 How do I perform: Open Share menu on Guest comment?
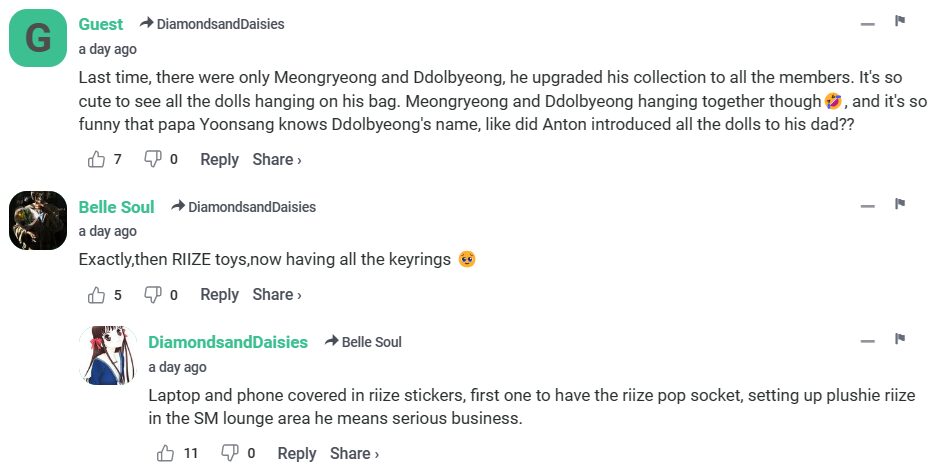tap(277, 159)
